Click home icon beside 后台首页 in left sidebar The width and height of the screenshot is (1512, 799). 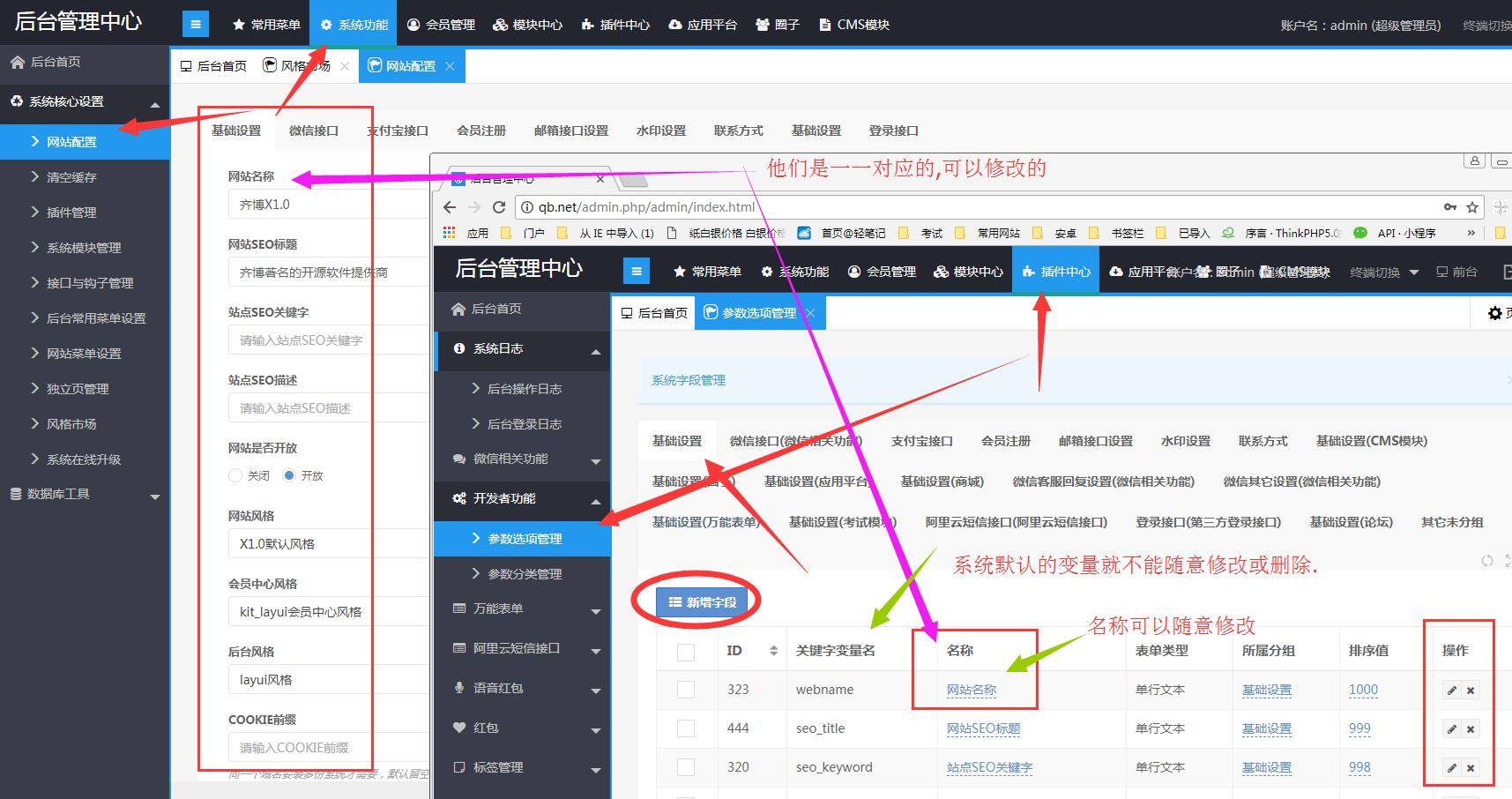pyautogui.click(x=17, y=62)
